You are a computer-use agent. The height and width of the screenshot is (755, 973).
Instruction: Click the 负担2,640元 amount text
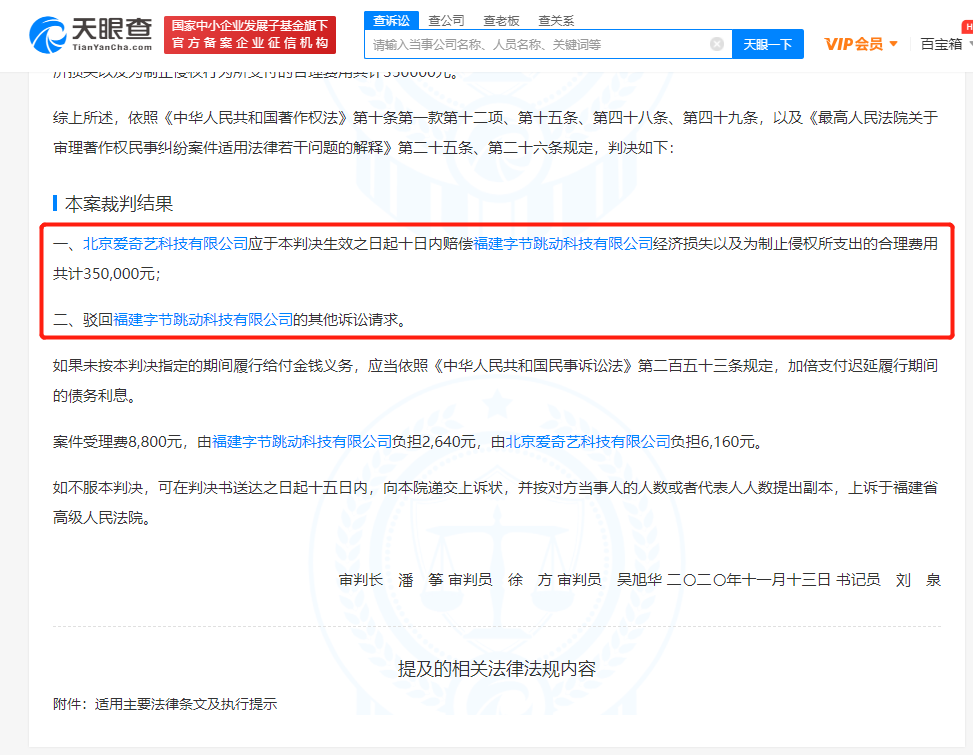coord(434,442)
